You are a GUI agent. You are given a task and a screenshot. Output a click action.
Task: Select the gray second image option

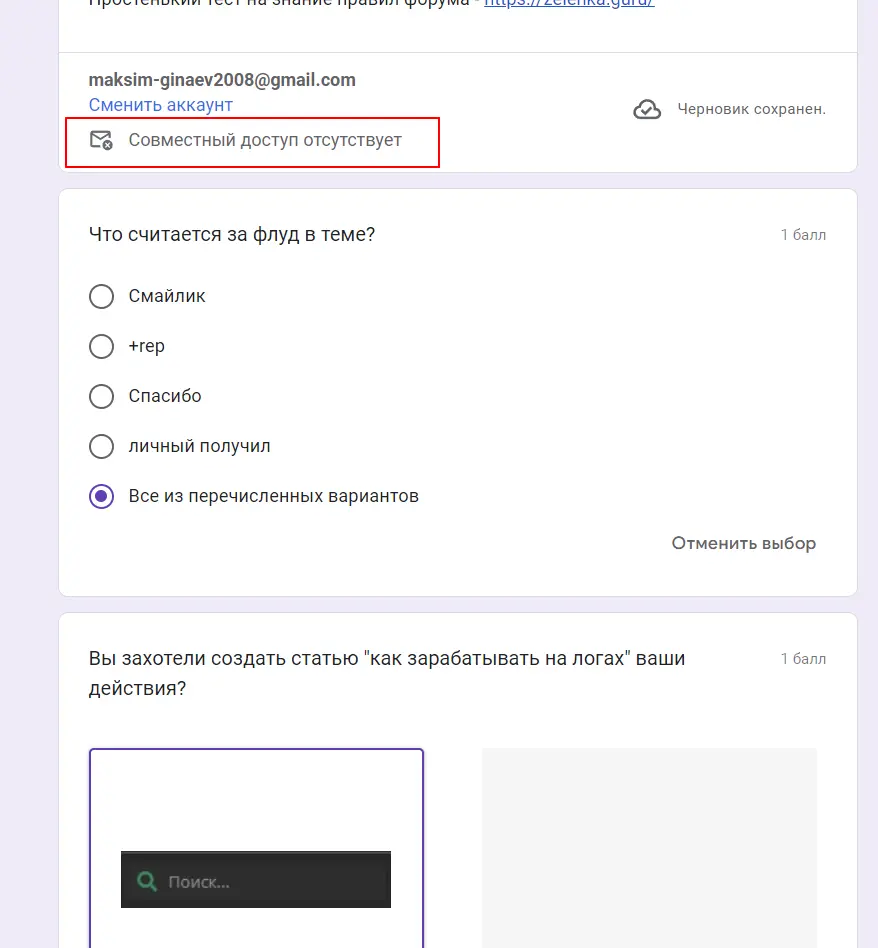click(x=649, y=848)
